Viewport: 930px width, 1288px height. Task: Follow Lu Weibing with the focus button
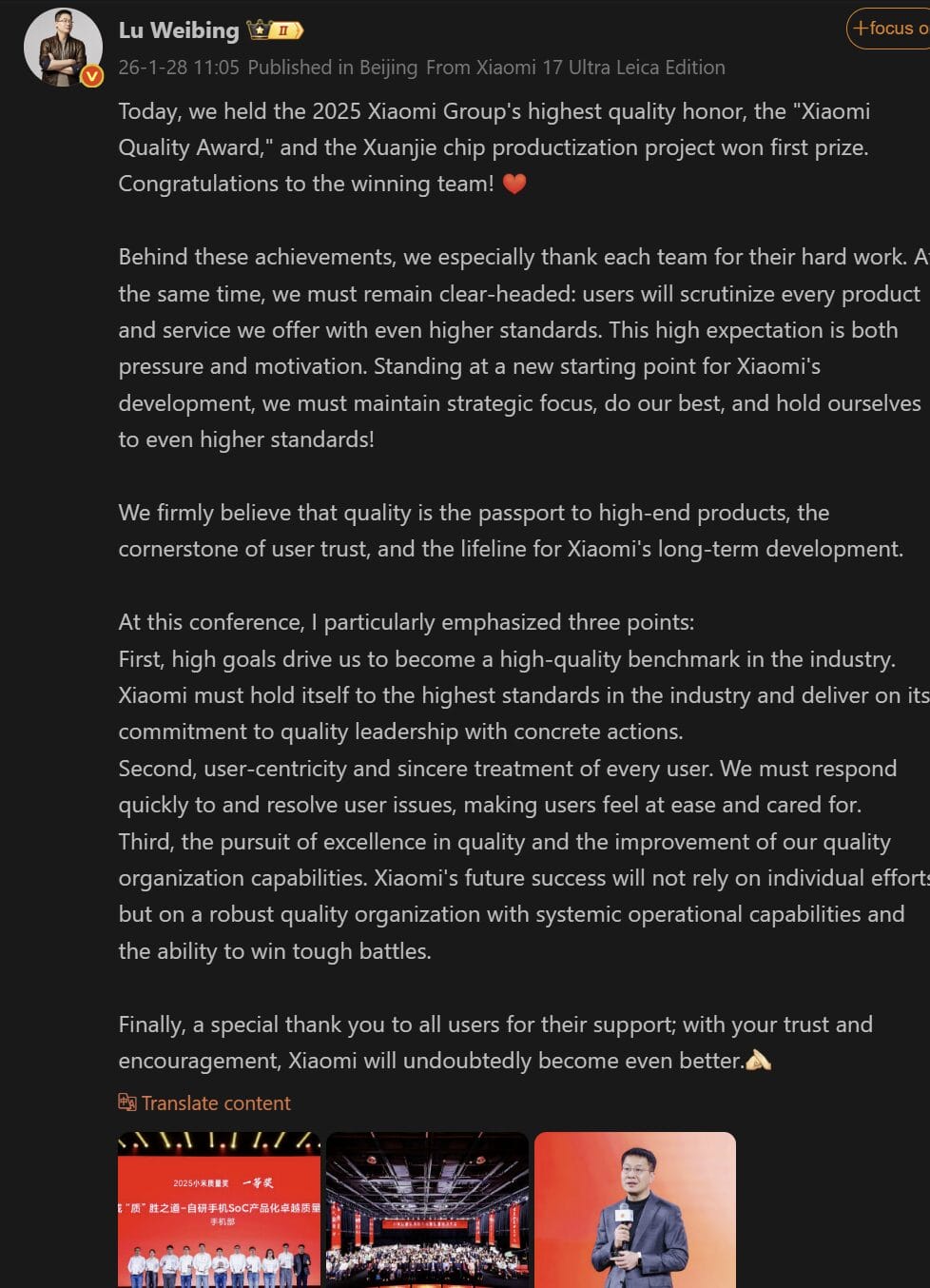(889, 29)
